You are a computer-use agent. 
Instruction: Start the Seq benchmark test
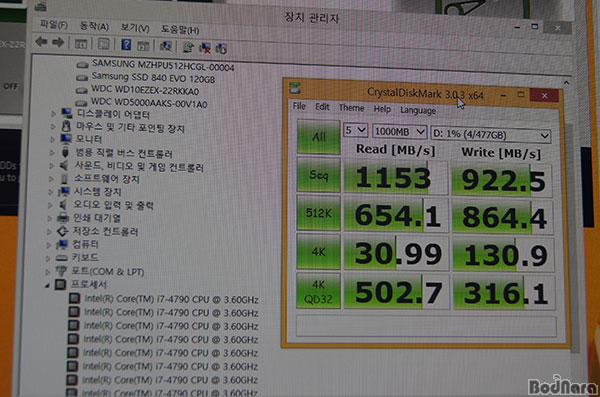[x=318, y=175]
